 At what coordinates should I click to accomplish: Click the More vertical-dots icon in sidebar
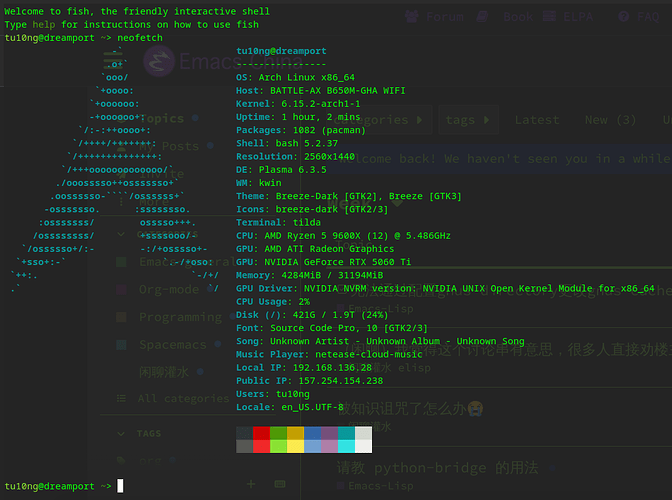coord(121,201)
